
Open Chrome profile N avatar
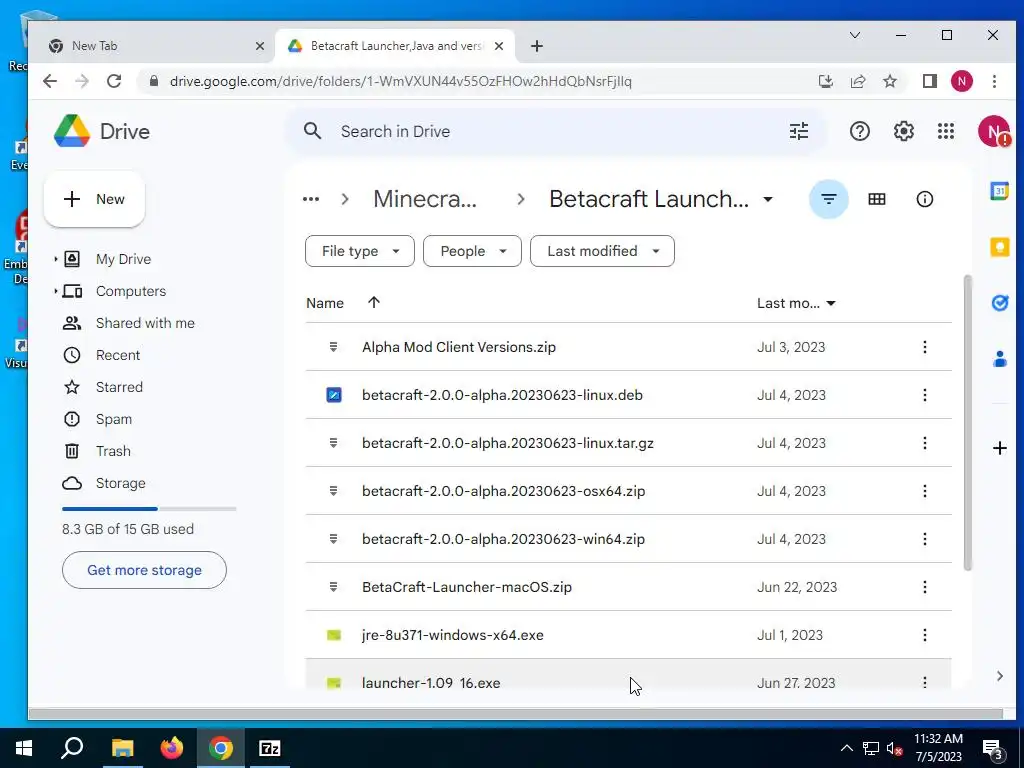961,81
